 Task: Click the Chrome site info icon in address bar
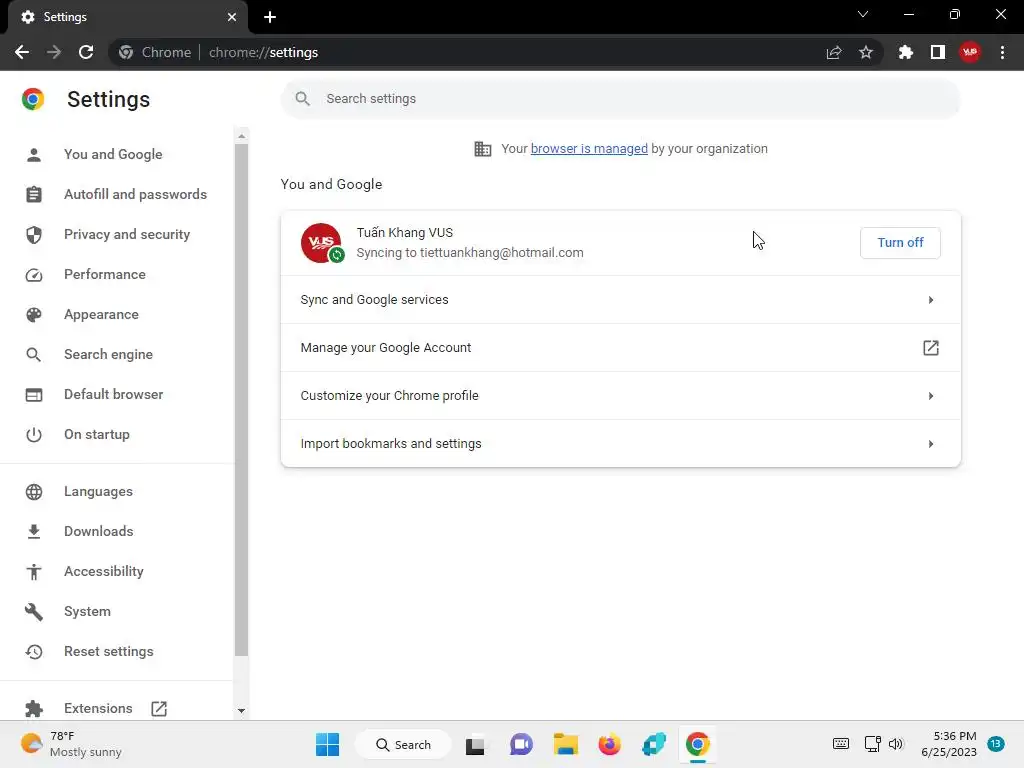click(x=126, y=52)
